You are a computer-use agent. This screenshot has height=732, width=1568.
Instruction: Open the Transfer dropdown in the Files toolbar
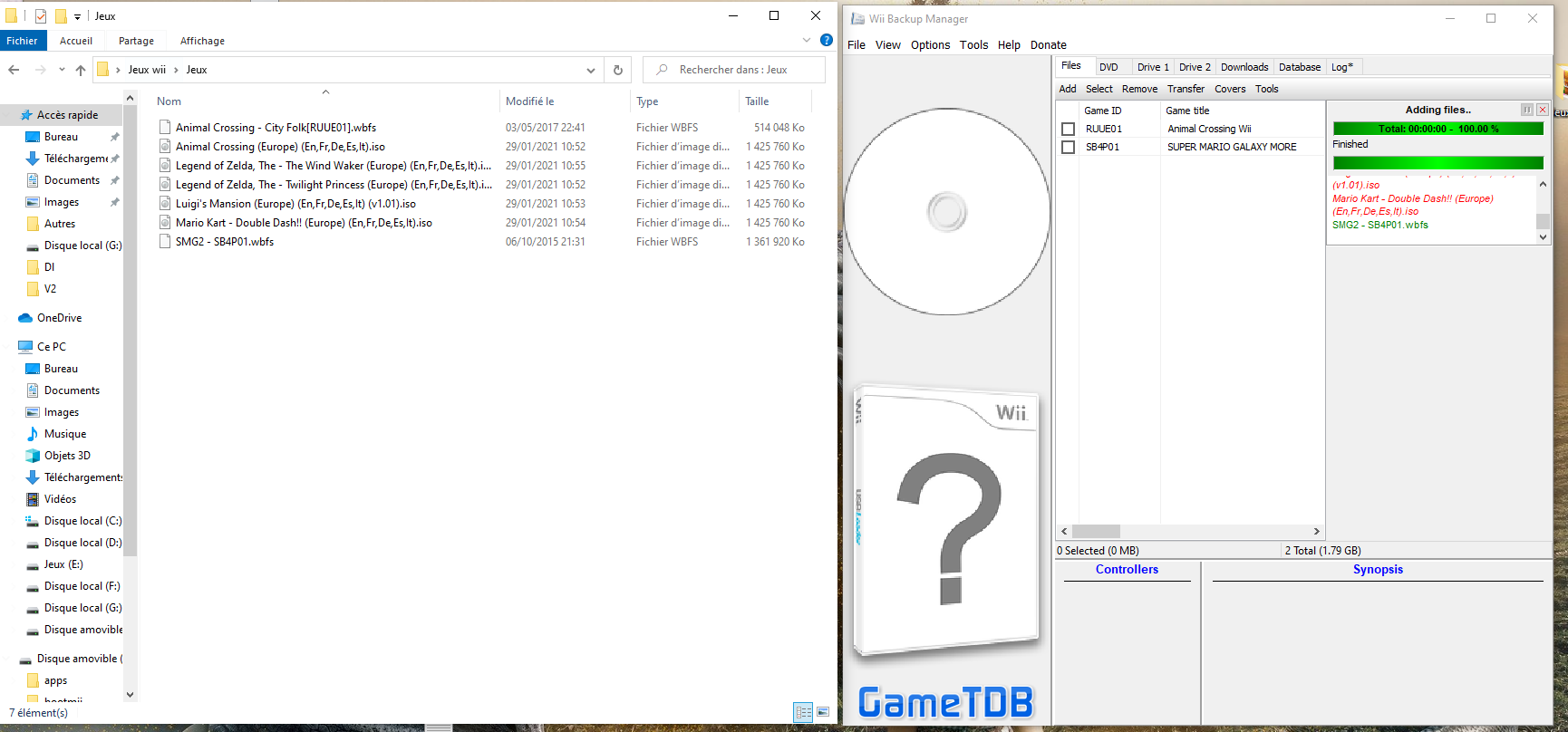pos(1186,89)
